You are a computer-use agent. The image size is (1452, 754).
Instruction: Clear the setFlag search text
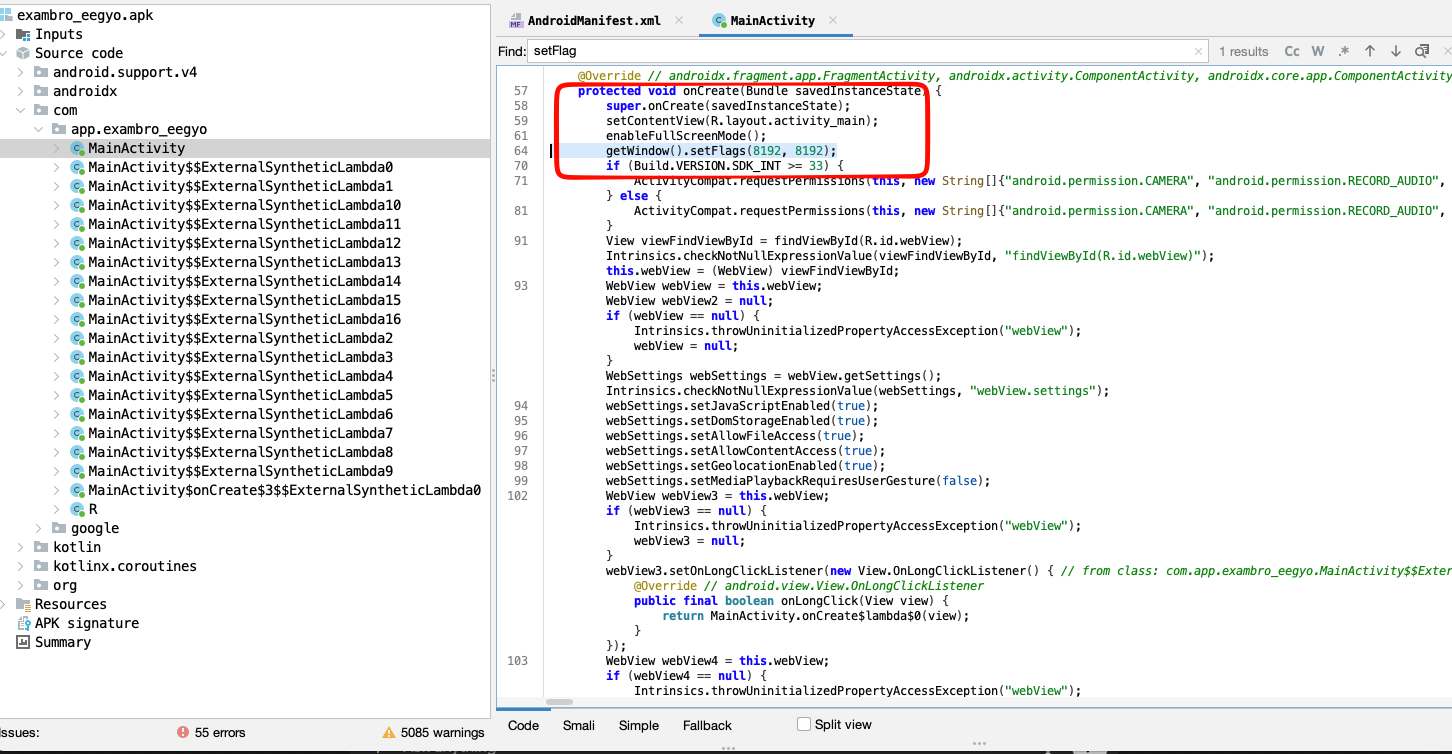[x=1199, y=51]
